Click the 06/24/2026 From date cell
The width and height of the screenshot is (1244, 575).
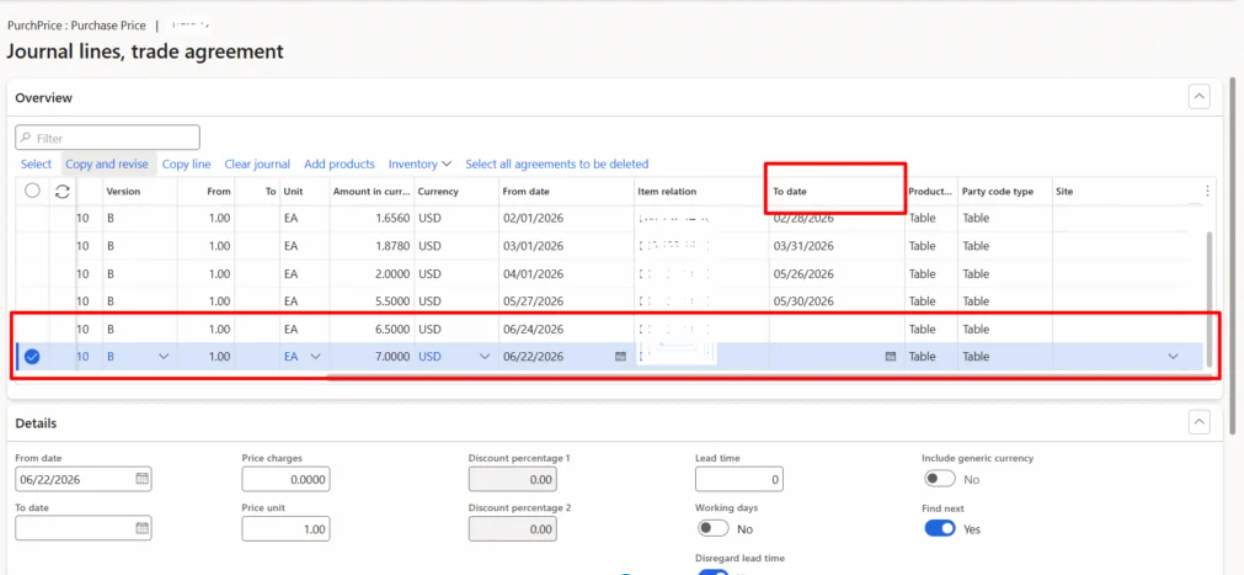point(566,329)
